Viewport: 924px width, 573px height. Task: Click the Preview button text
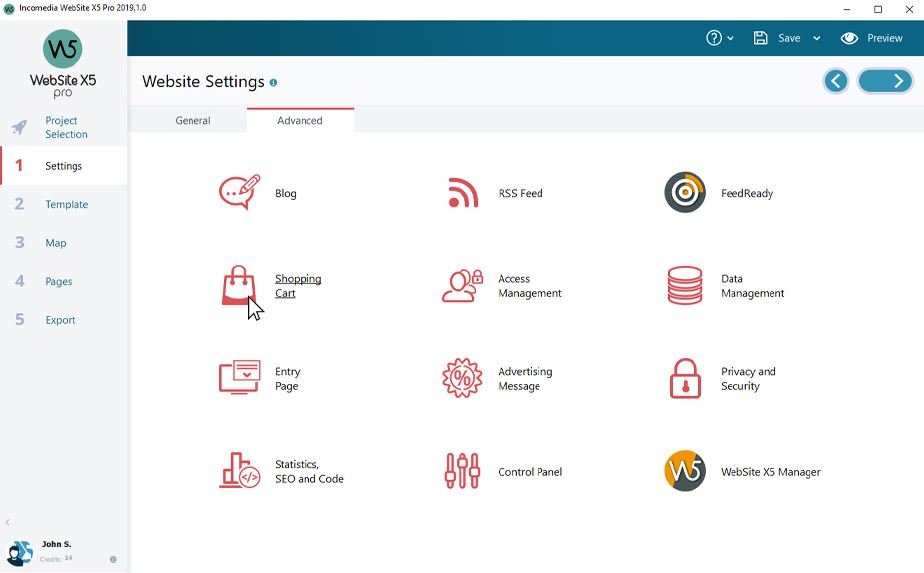coord(885,38)
